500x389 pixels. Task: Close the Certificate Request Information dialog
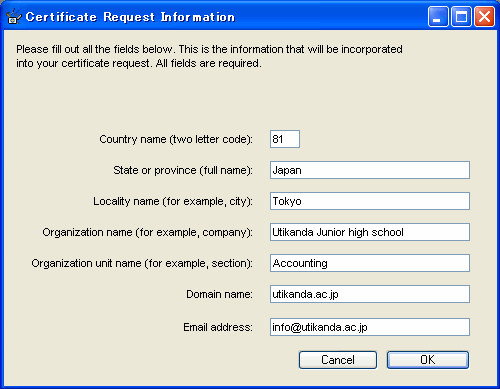coord(484,16)
